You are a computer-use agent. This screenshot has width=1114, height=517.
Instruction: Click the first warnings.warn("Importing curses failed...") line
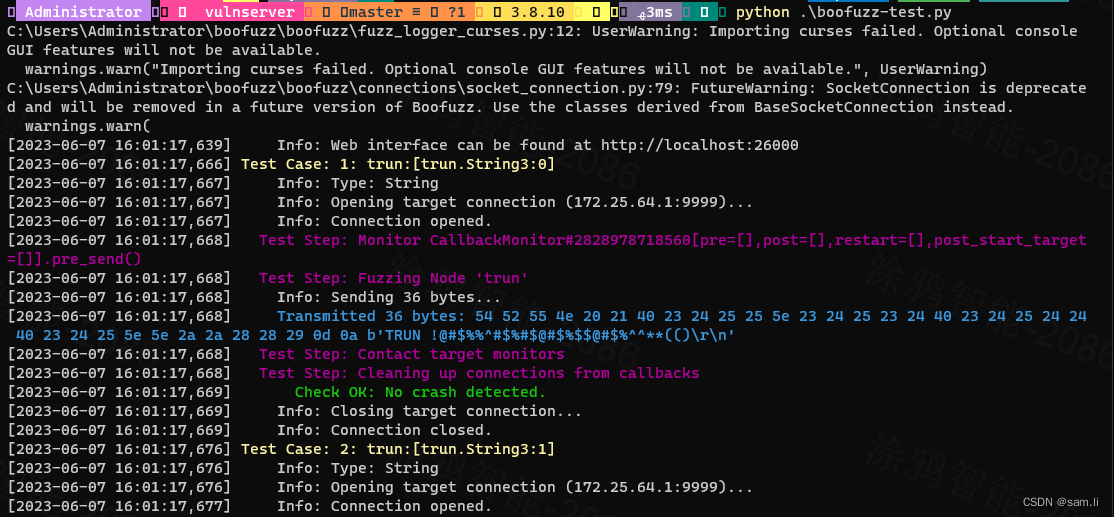click(x=506, y=70)
